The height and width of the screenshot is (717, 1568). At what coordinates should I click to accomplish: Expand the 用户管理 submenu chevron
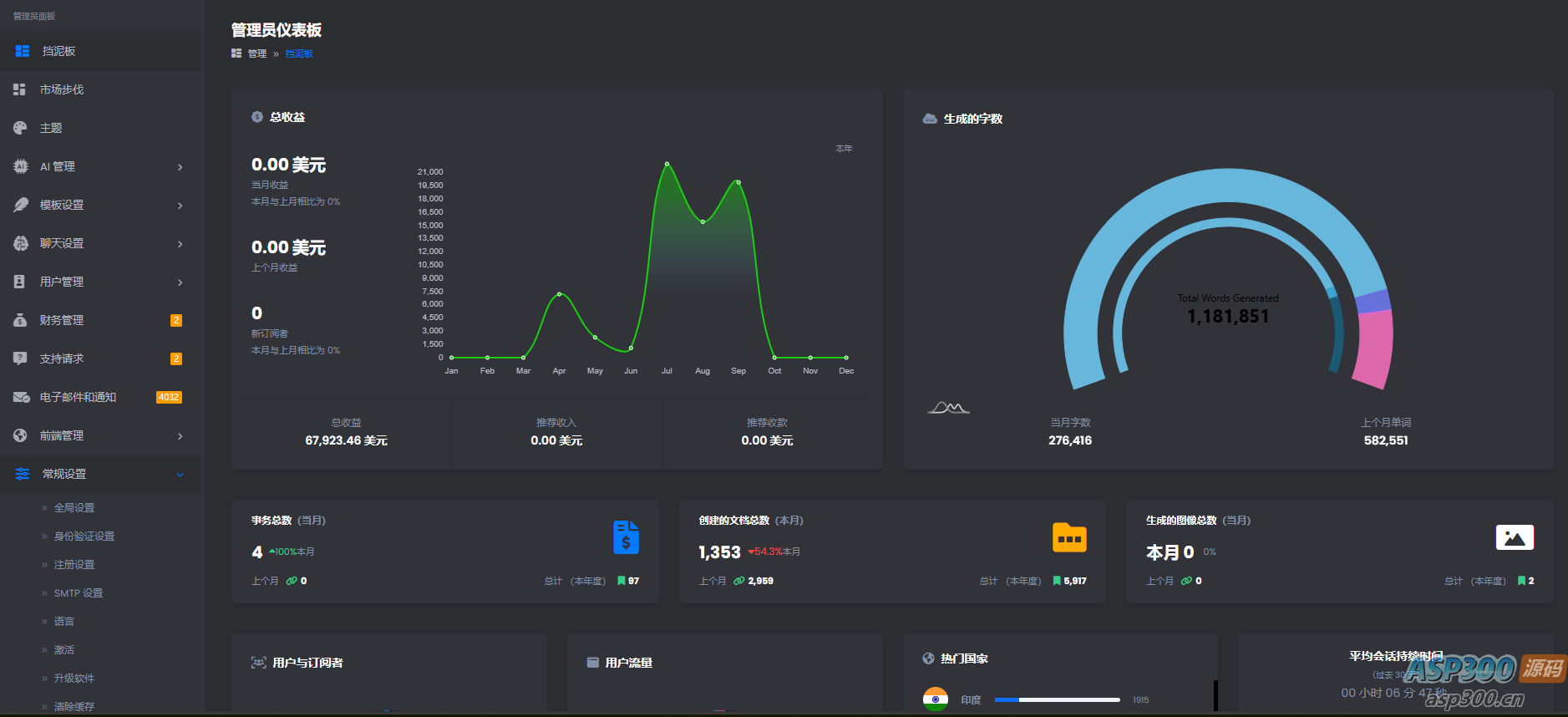coord(180,282)
